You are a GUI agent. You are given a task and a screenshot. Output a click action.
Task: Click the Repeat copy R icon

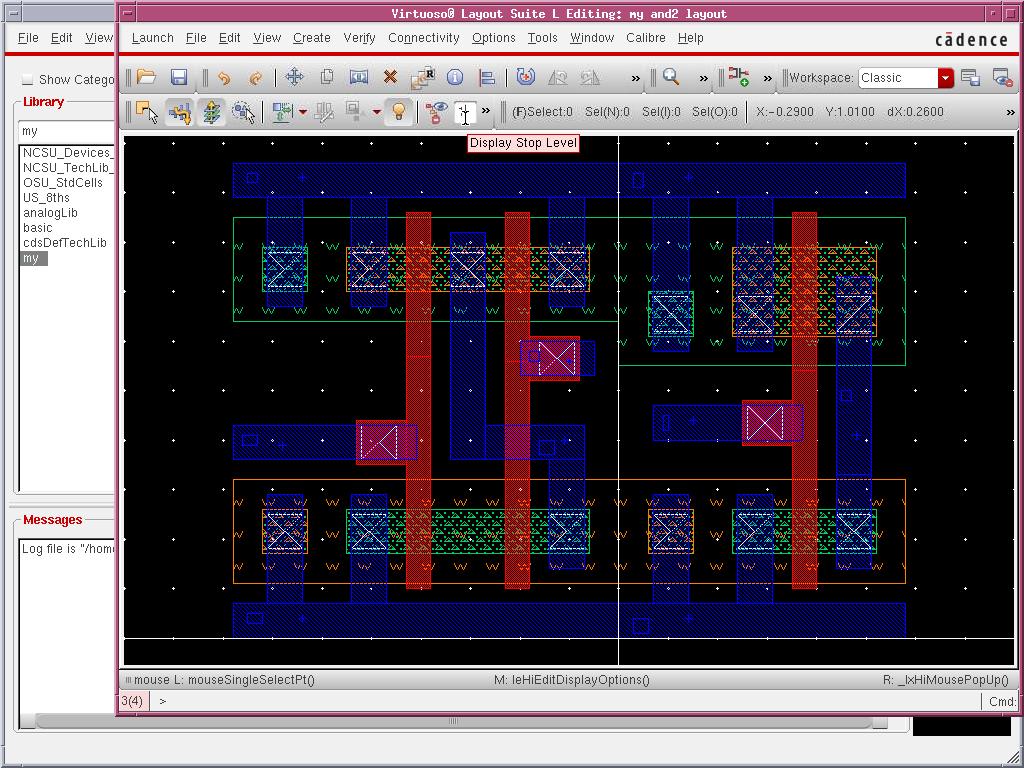(423, 78)
